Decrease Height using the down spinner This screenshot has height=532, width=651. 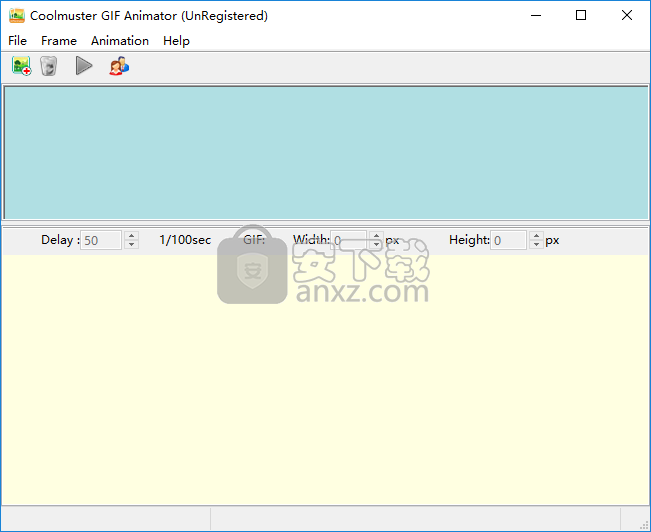click(x=536, y=245)
